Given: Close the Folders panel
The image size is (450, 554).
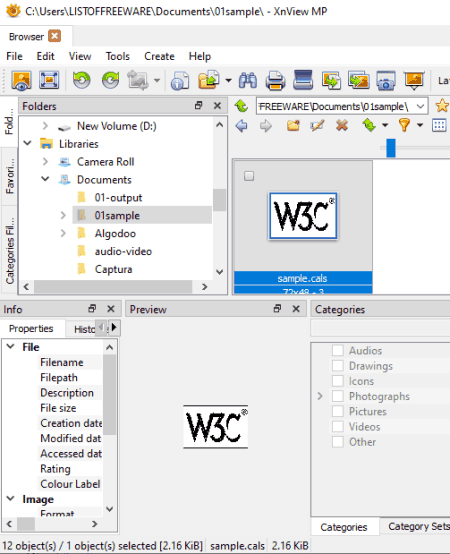Looking at the screenshot, I should 217,106.
